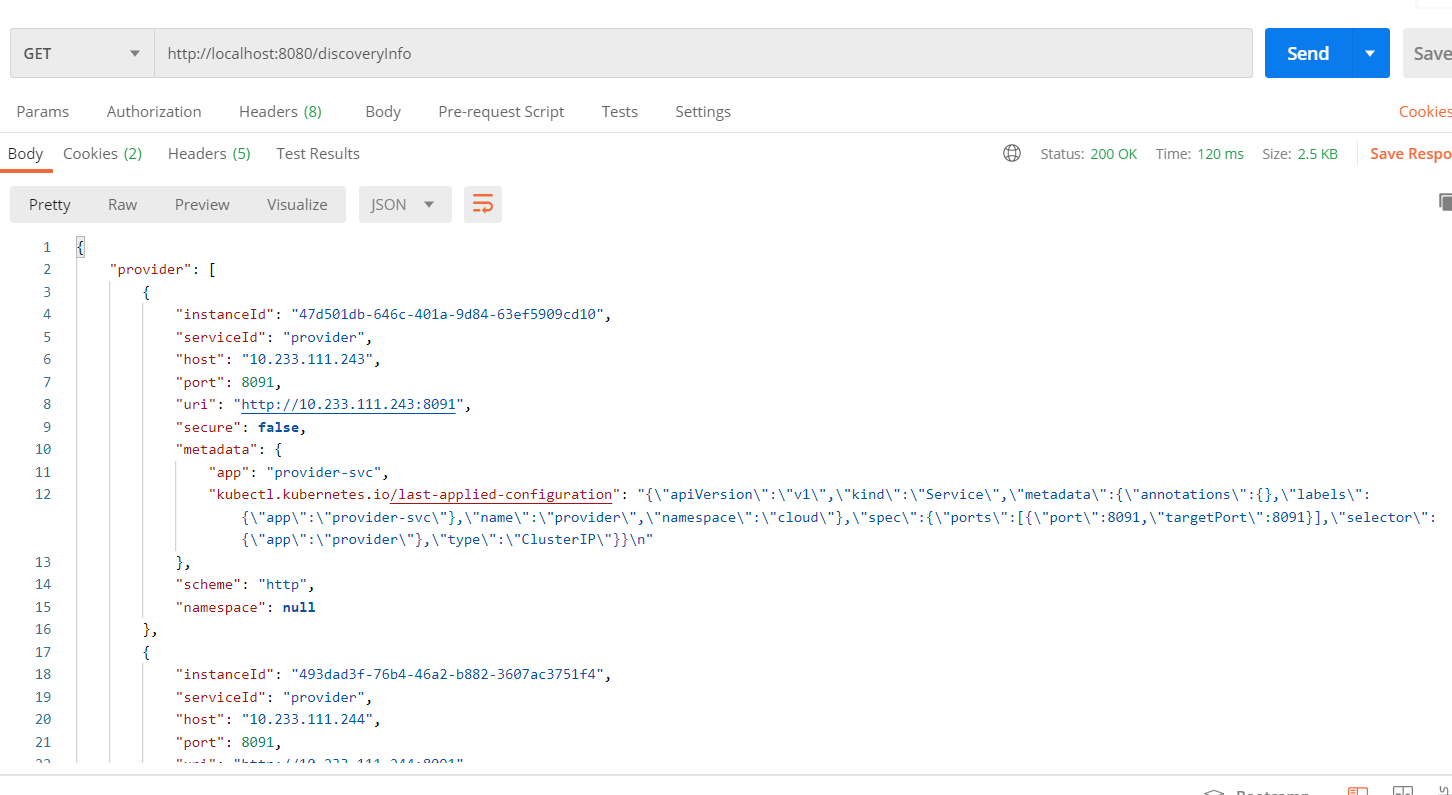Switch to the Headers (8) request tab
The width and height of the screenshot is (1452, 795).
[279, 111]
